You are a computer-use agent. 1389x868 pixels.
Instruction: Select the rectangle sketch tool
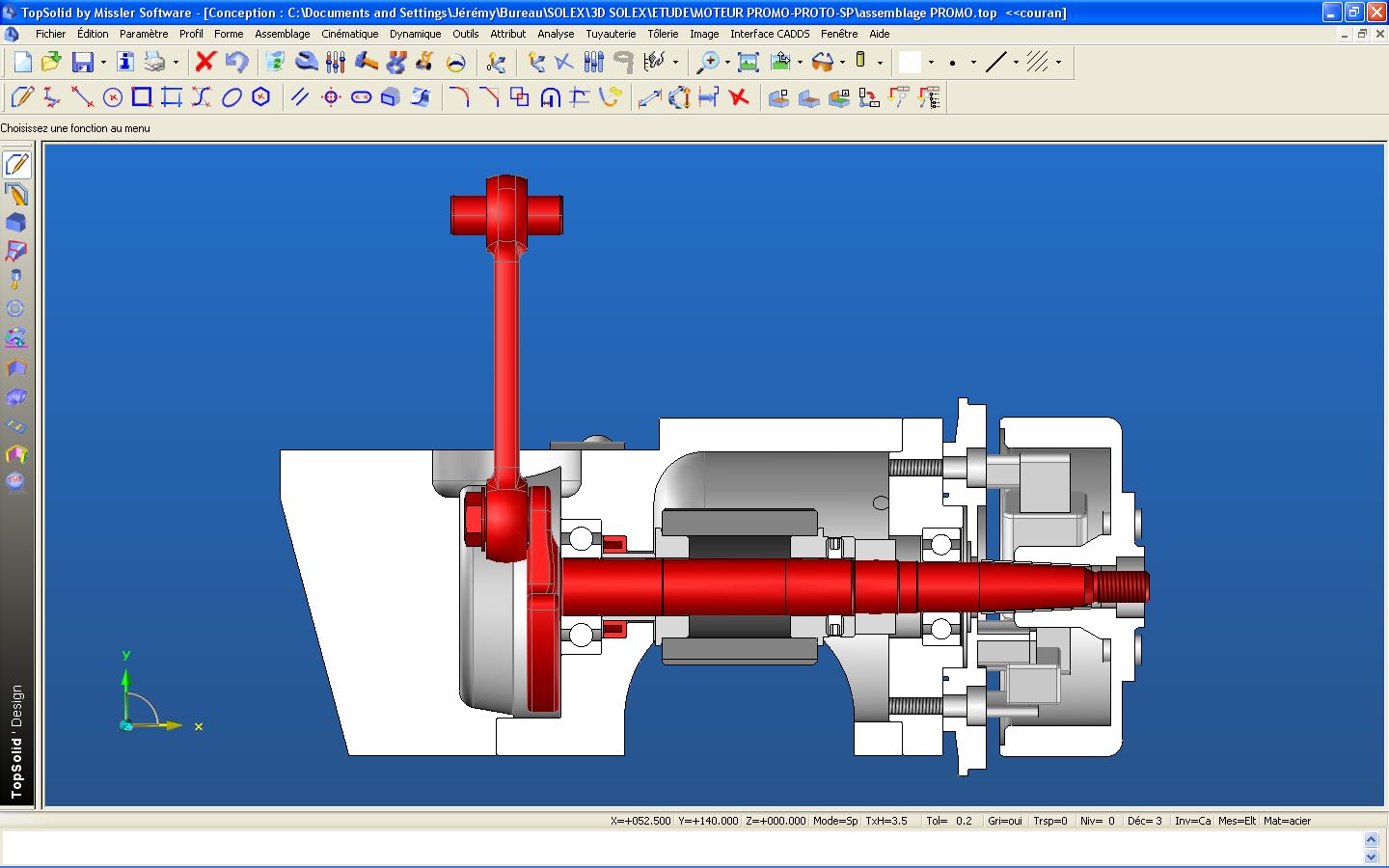(142, 97)
